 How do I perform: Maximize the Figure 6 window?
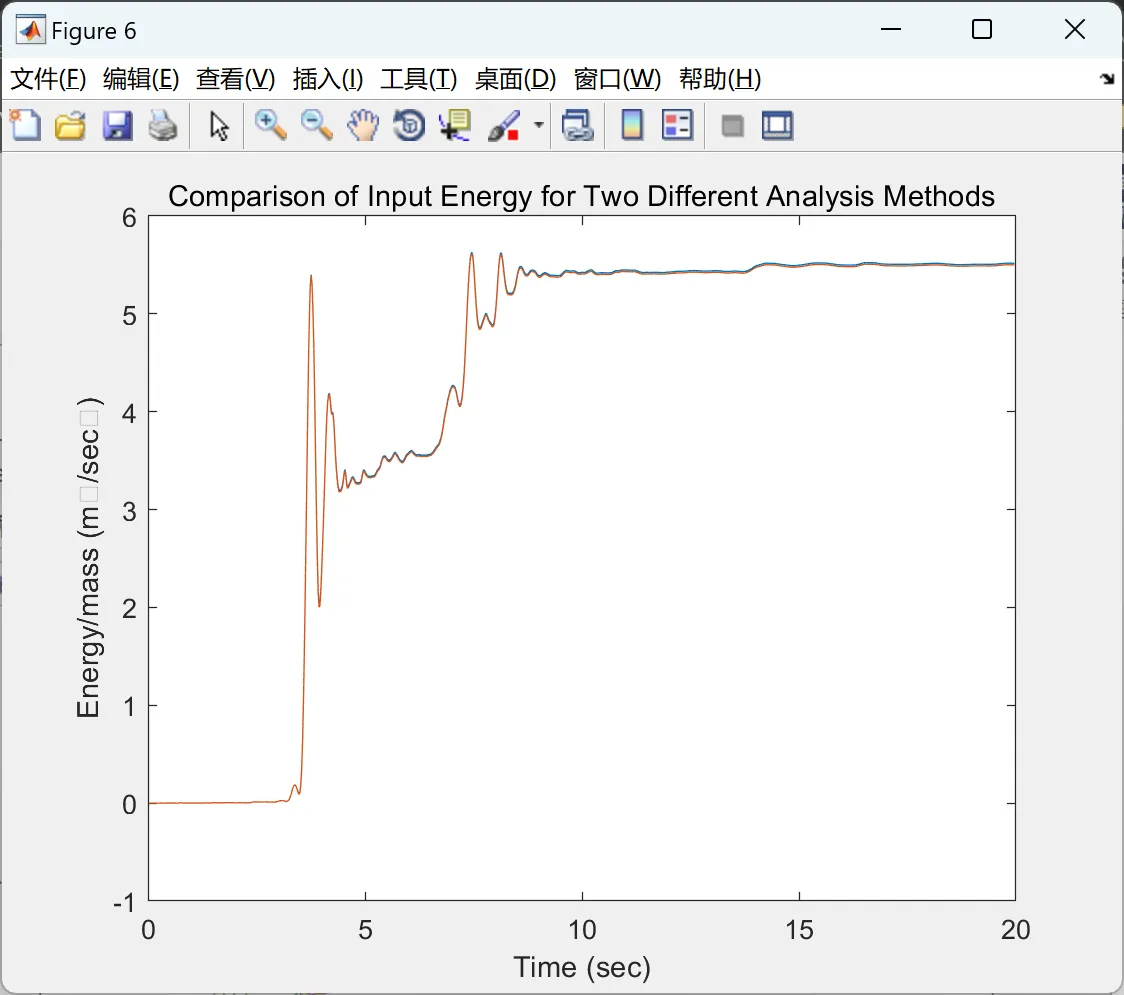[x=981, y=29]
